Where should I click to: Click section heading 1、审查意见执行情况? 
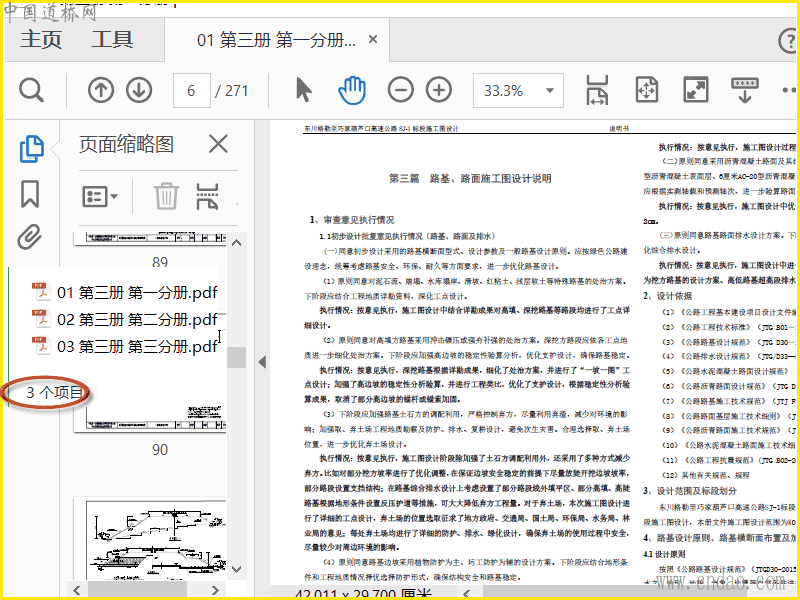pyautogui.click(x=352, y=219)
